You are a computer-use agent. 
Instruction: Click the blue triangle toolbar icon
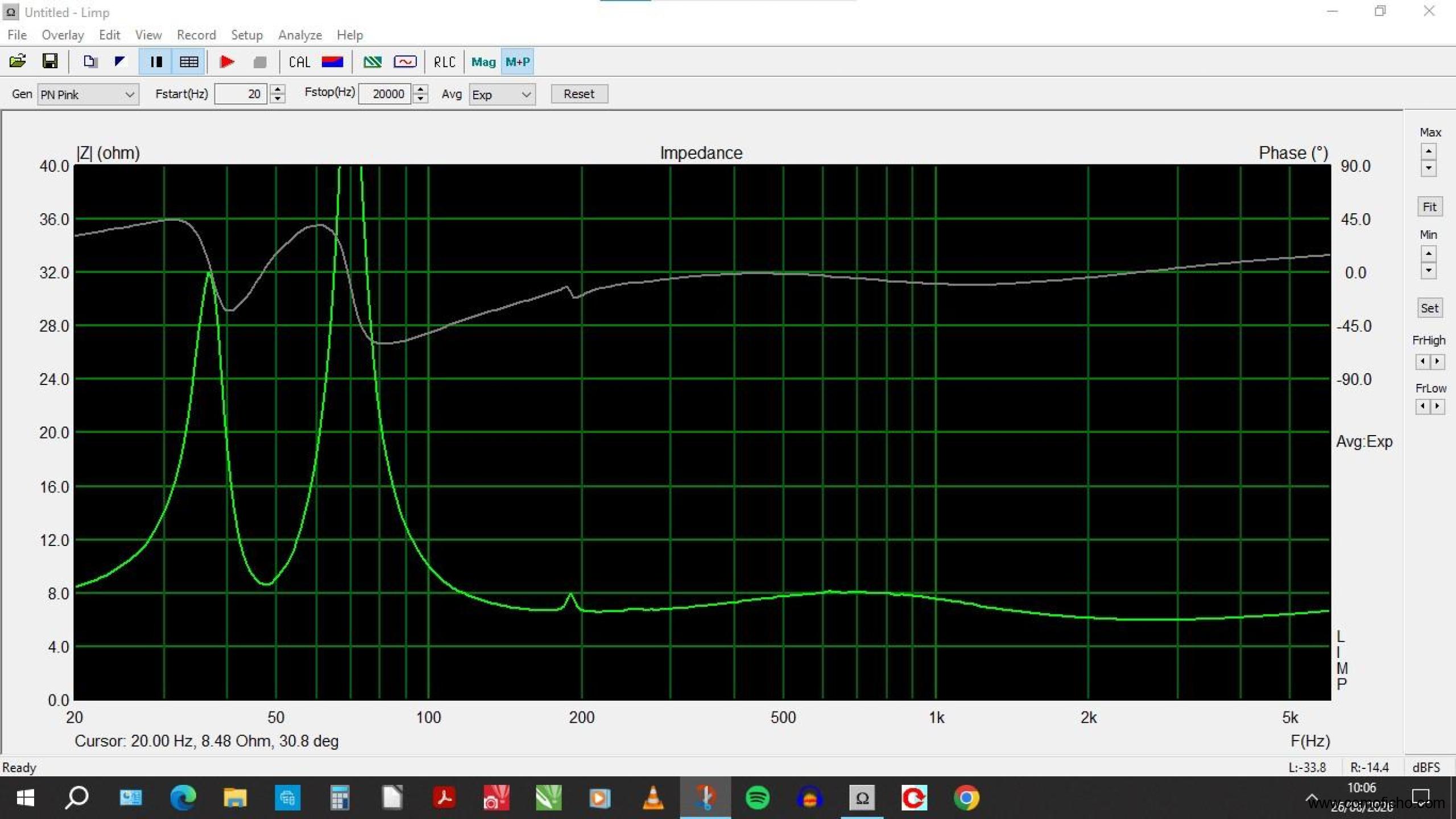(120, 61)
